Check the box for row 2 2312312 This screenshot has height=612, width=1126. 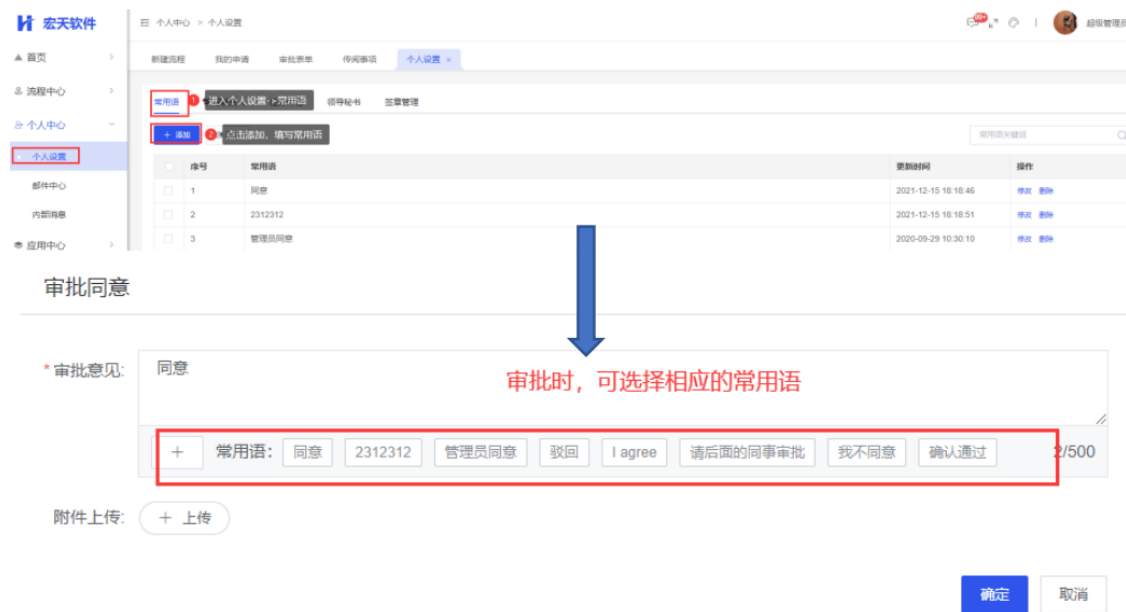(168, 215)
